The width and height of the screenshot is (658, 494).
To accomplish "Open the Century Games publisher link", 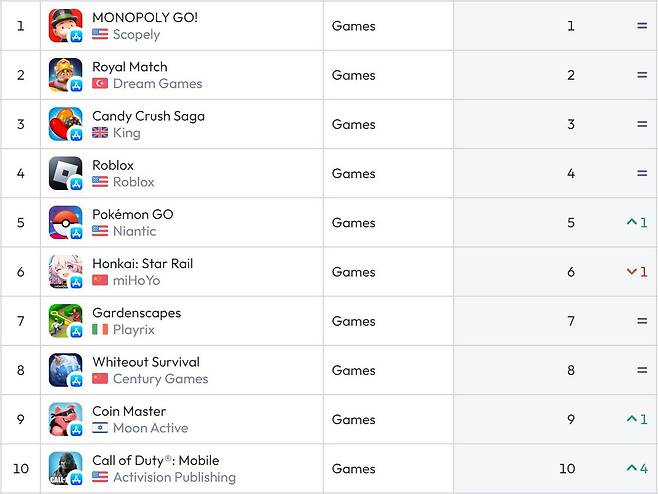I will [x=160, y=379].
